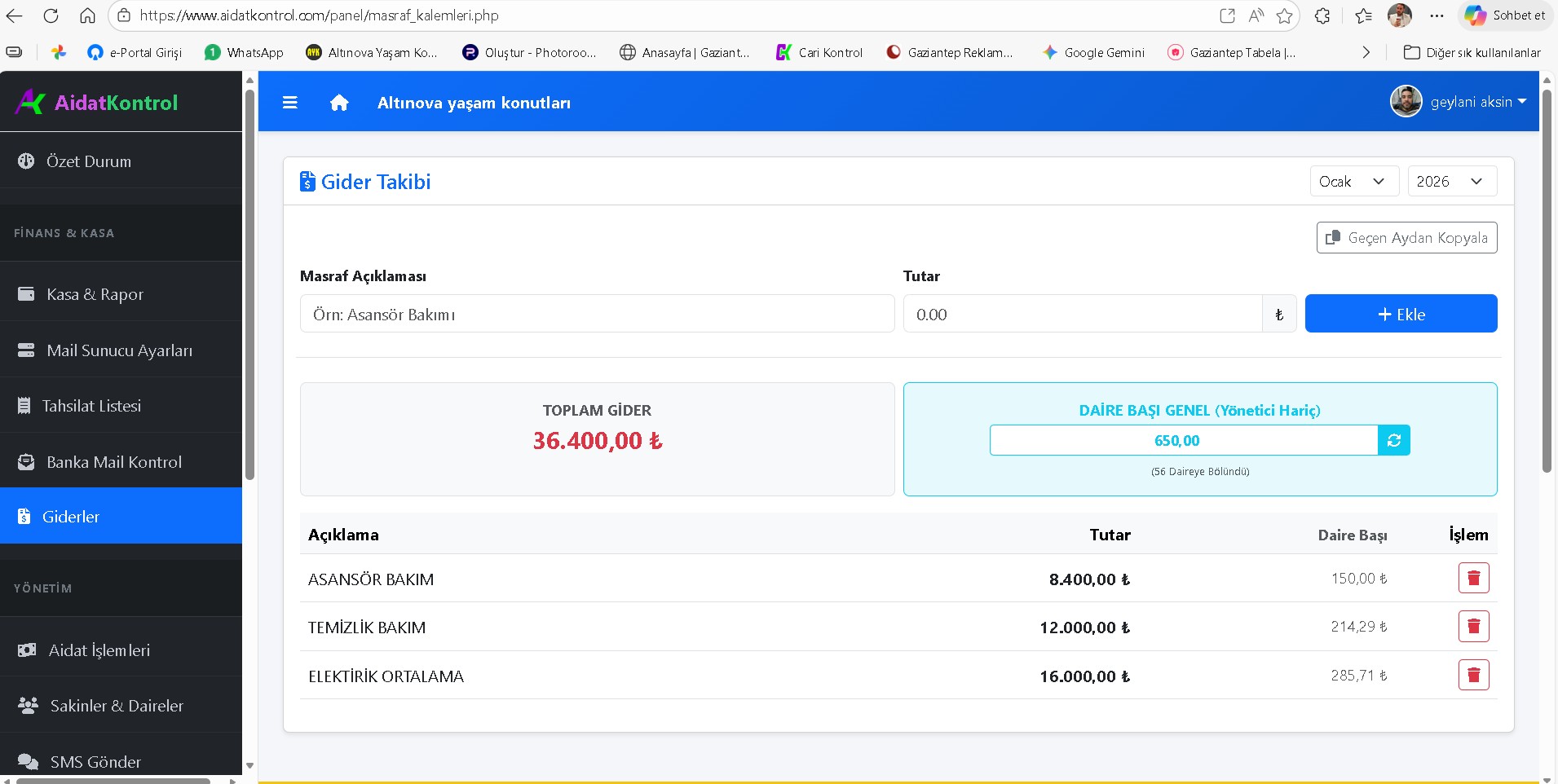Expand the geylani aksin user menu

[1459, 102]
